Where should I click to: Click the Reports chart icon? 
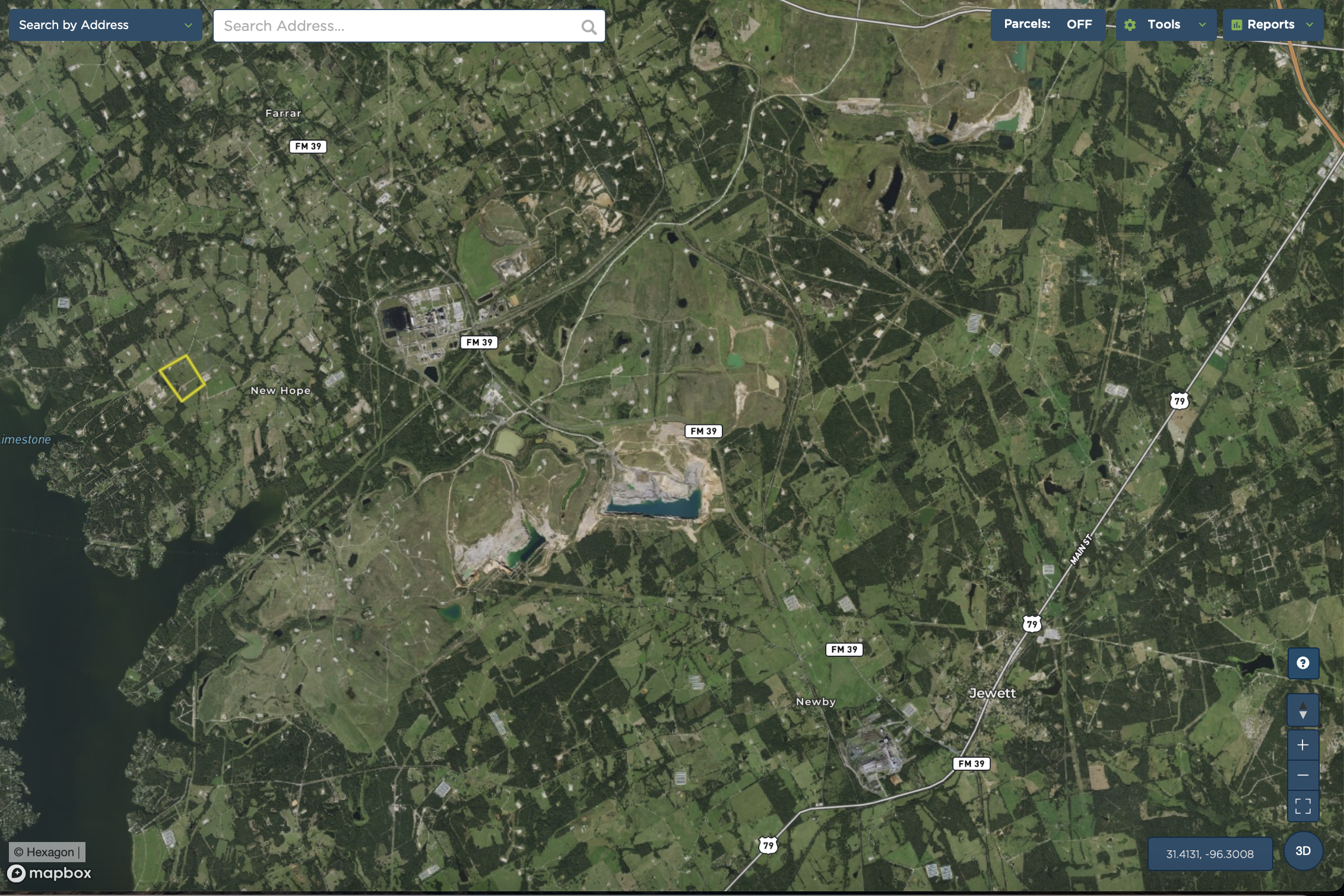click(1237, 25)
